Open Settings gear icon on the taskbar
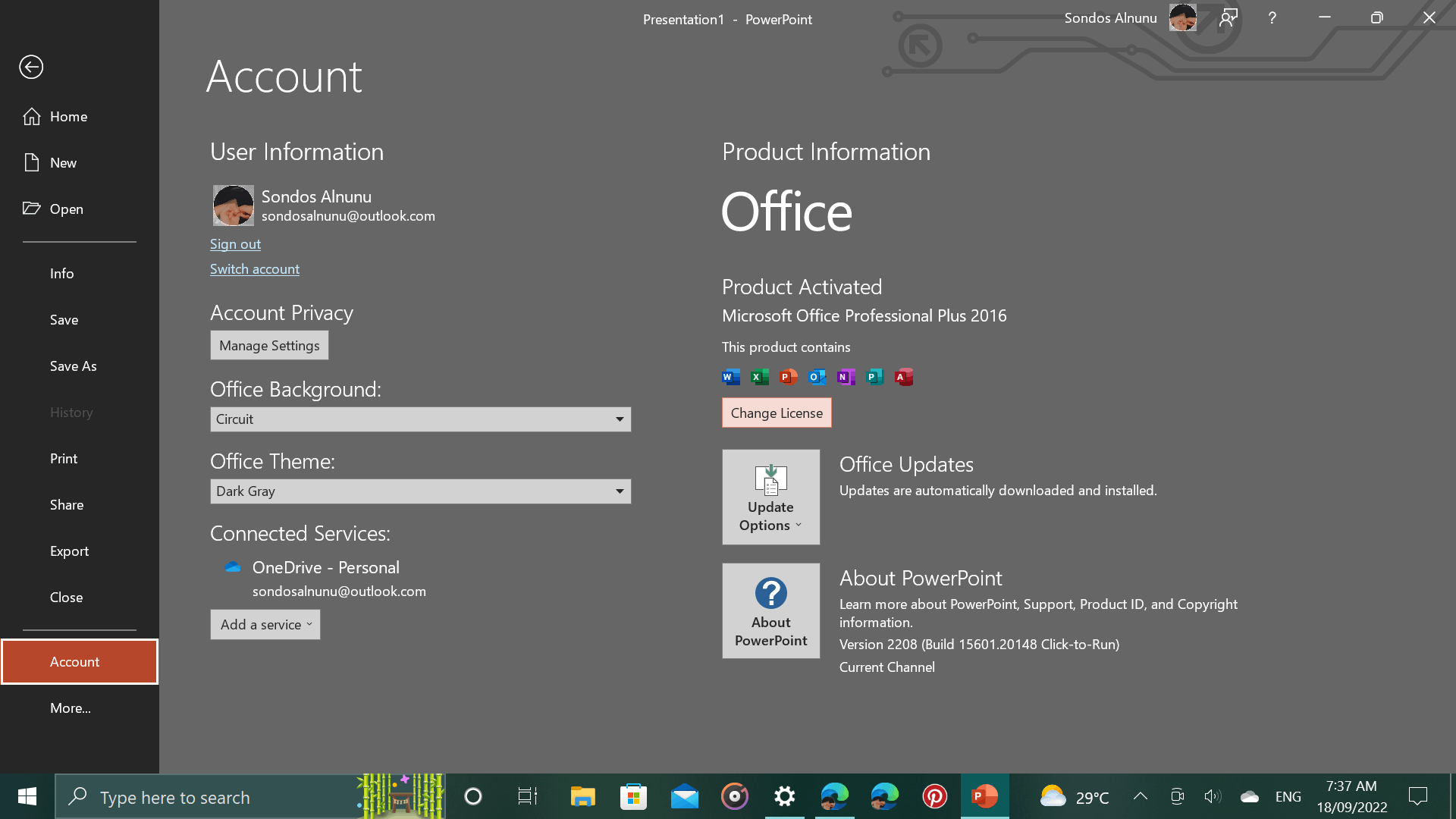Screen dimensions: 1456x819 [x=785, y=796]
